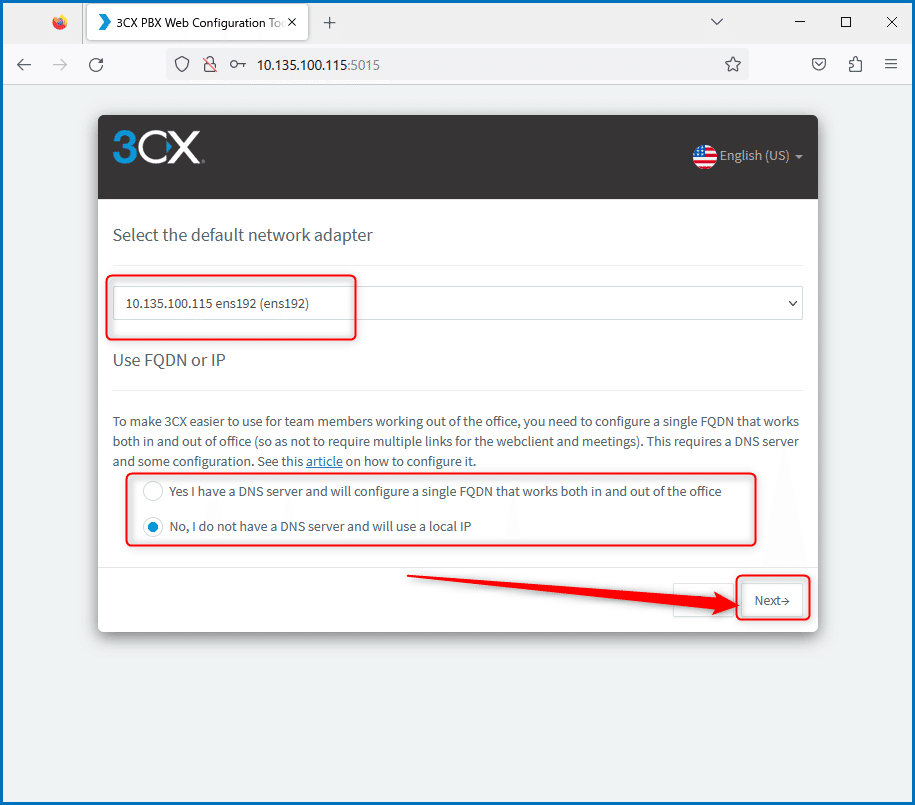Bookmark this page with the star icon
Viewport: 915px width, 805px height.
tap(733, 64)
